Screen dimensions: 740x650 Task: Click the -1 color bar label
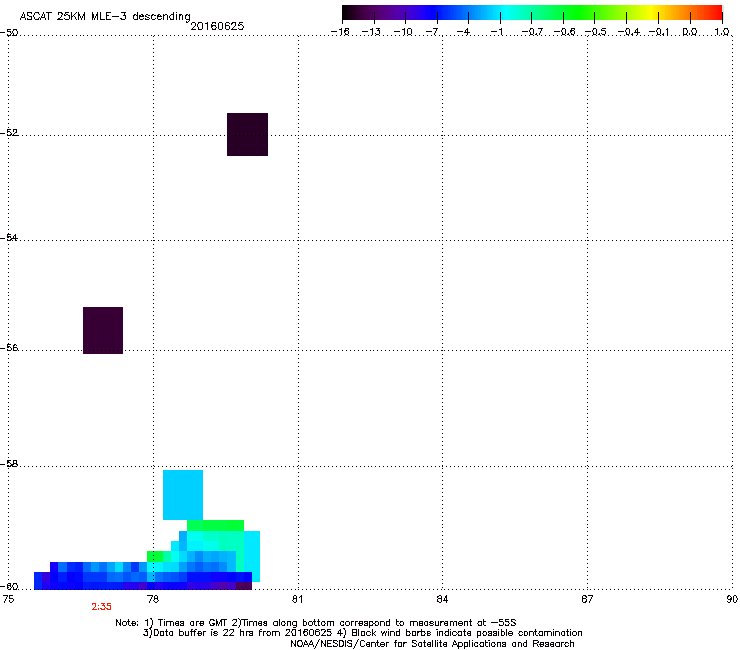pyautogui.click(x=496, y=32)
